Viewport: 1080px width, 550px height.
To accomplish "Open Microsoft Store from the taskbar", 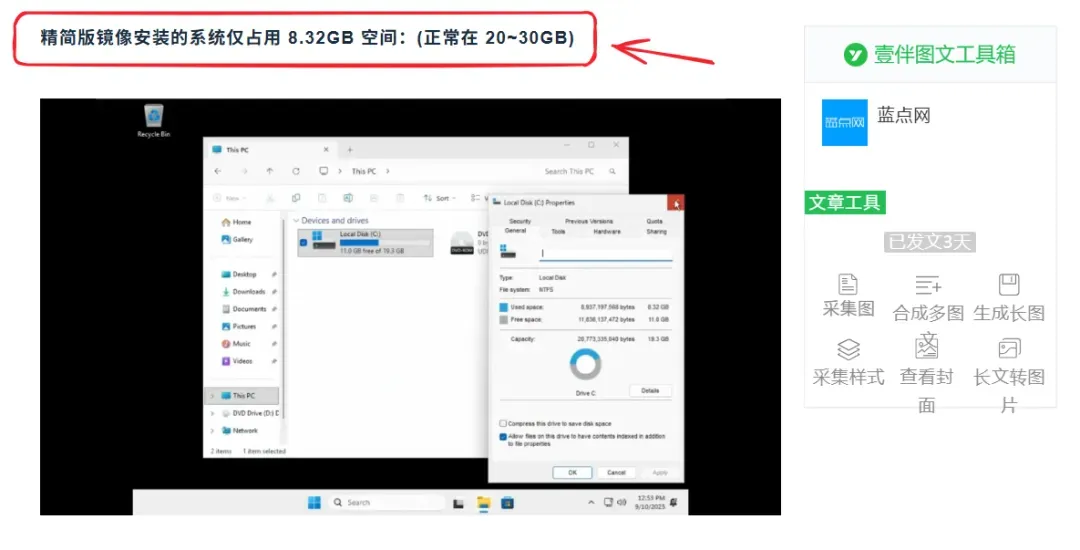I will pos(508,503).
